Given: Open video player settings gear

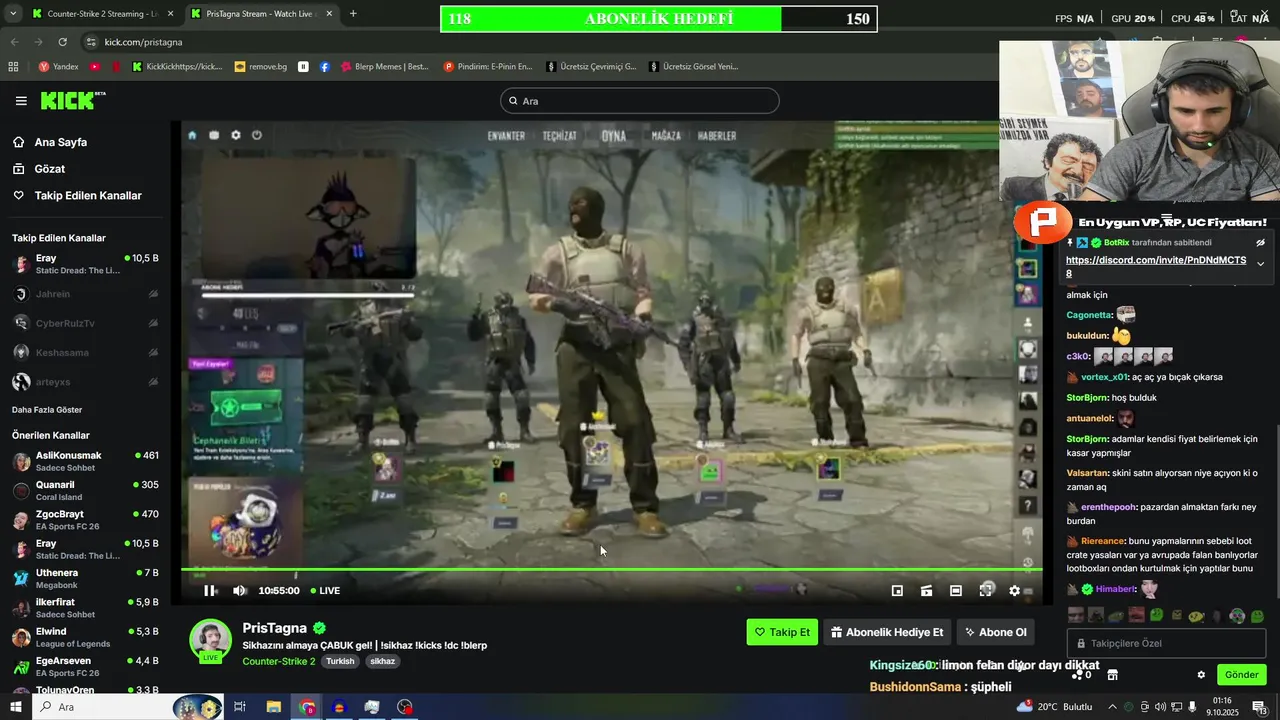Looking at the screenshot, I should coord(1014,591).
